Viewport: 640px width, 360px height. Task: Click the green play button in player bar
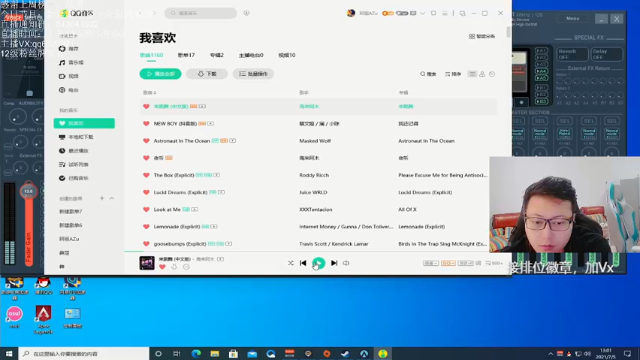pos(318,263)
